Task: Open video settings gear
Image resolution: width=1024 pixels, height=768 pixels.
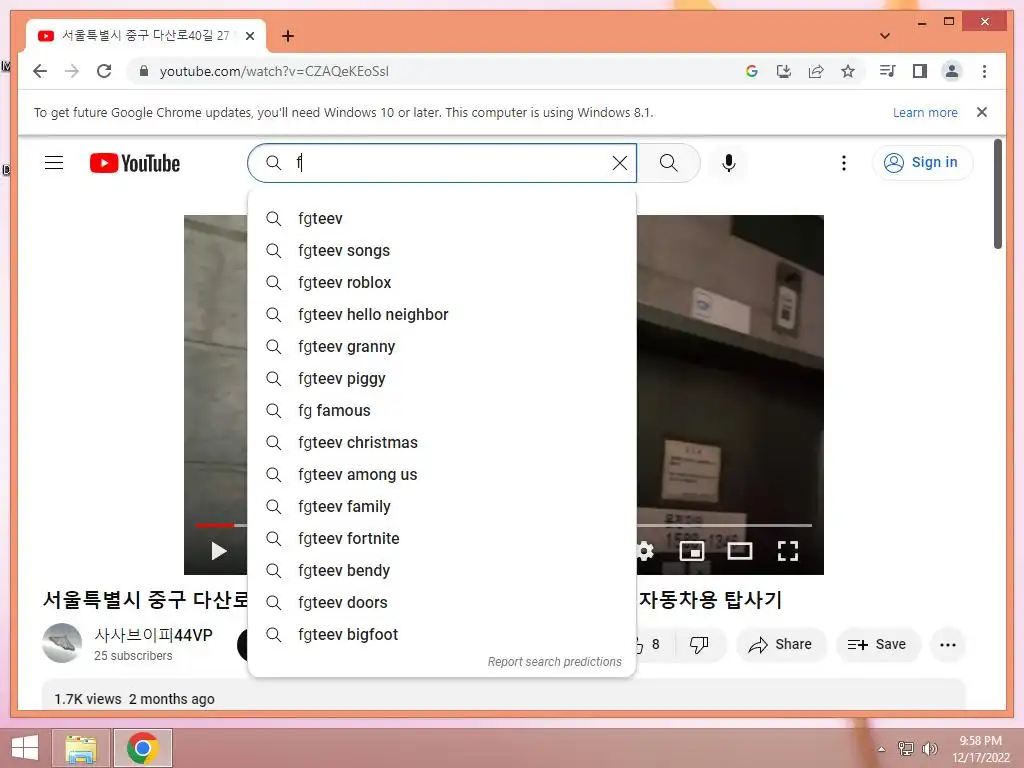Action: (x=645, y=551)
